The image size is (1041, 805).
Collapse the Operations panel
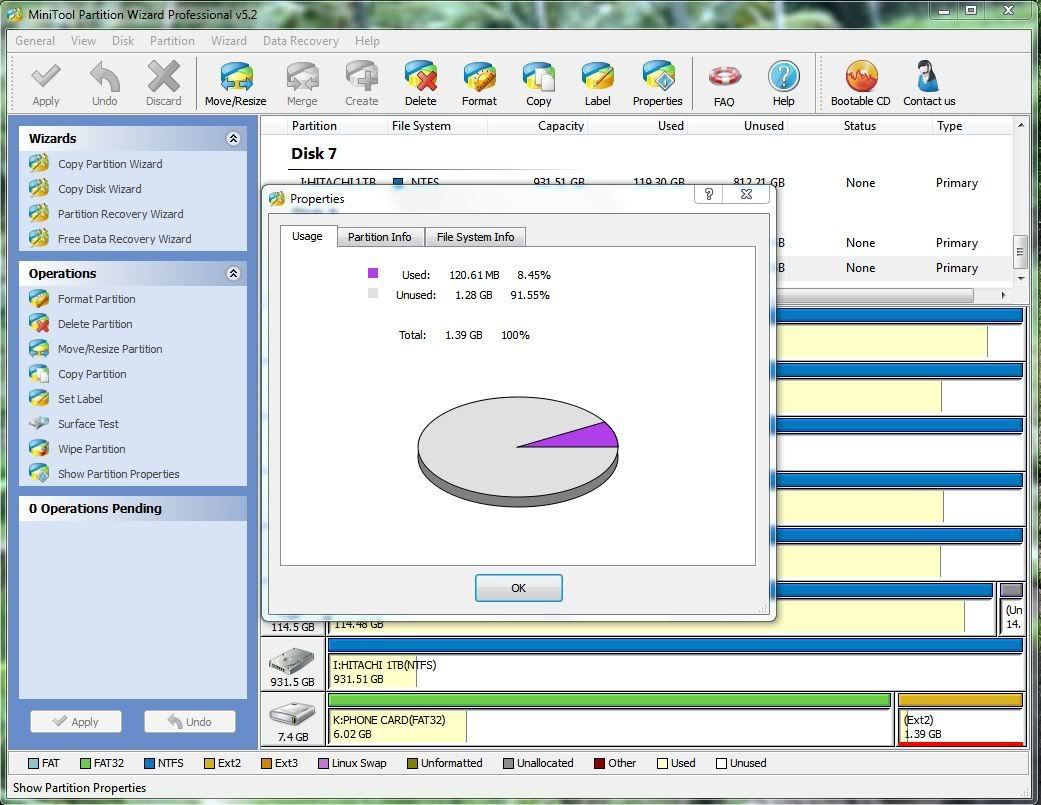tap(233, 274)
